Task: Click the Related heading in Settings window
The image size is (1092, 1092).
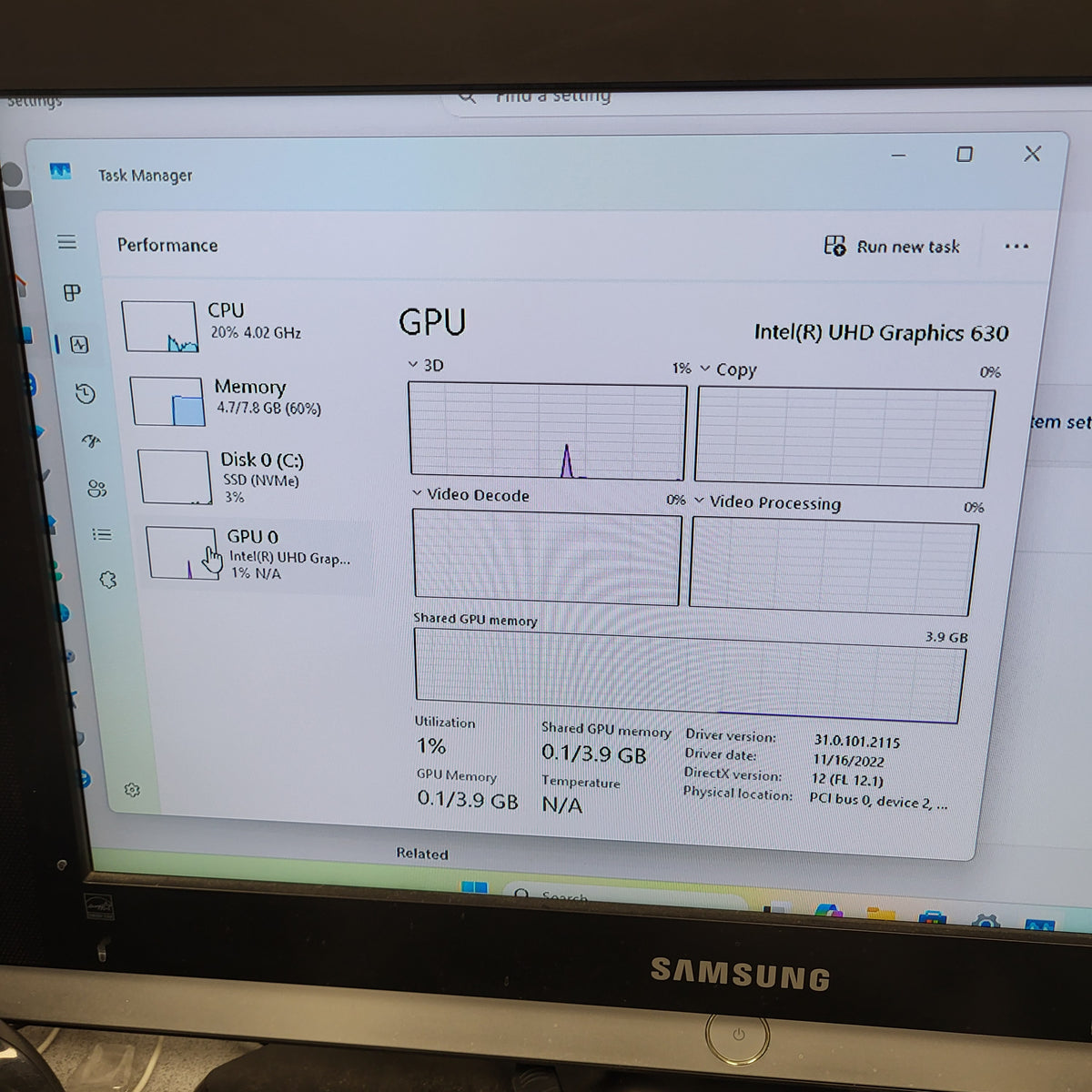Action: tap(422, 854)
